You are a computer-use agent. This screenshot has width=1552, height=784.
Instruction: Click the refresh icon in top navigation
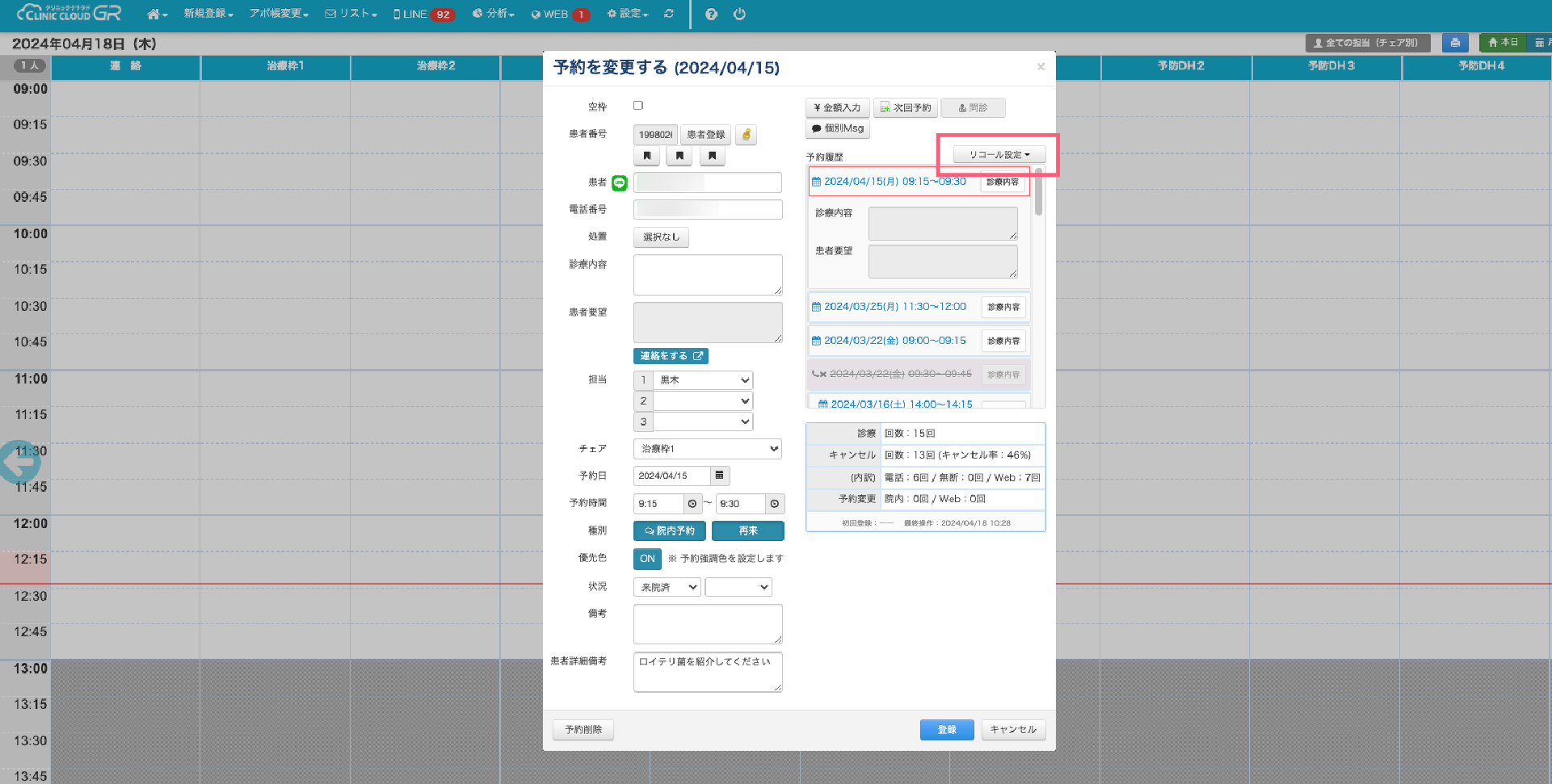pos(669,14)
